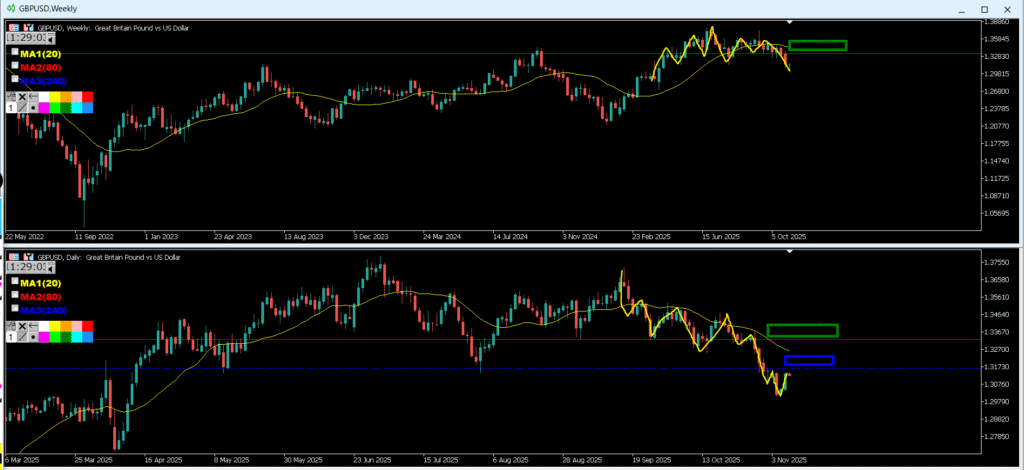The image size is (1024, 470).
Task: Select the dot tool in daily chart palette
Action: (x=33, y=339)
